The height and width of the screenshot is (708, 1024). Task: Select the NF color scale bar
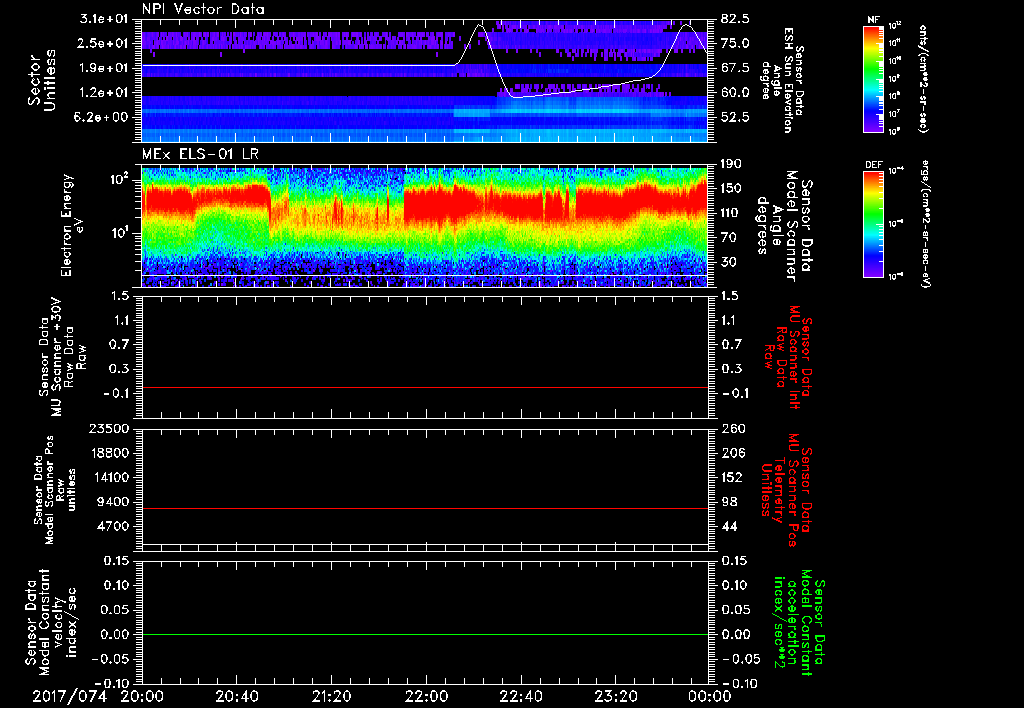click(875, 79)
